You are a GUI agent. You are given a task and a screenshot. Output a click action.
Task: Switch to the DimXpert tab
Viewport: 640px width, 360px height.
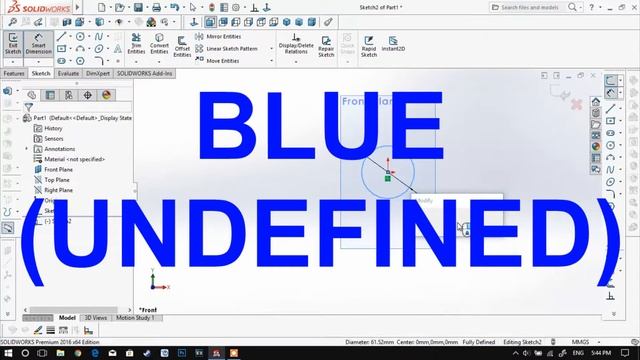[98, 73]
